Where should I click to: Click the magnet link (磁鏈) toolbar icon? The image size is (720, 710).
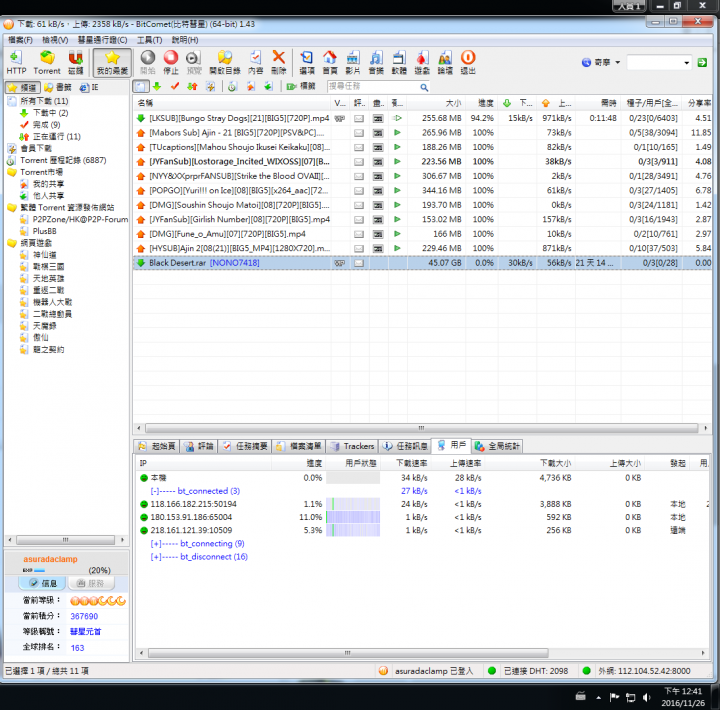tap(76, 62)
